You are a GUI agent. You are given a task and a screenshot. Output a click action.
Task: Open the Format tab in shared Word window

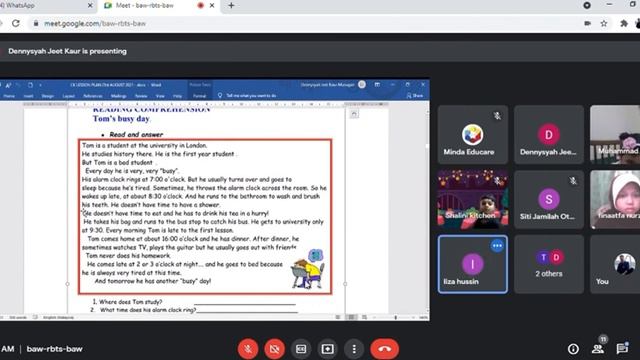(x=200, y=96)
